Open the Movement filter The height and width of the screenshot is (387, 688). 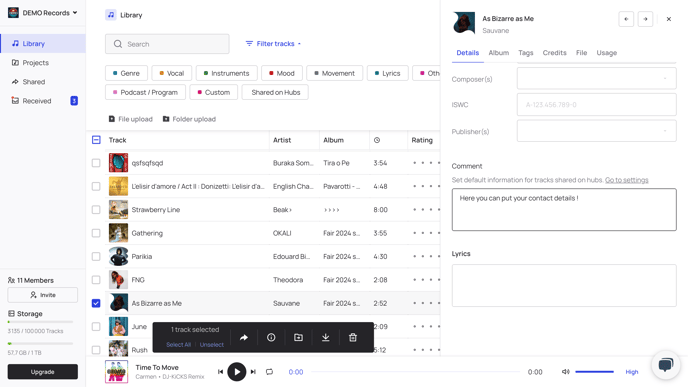pos(334,73)
